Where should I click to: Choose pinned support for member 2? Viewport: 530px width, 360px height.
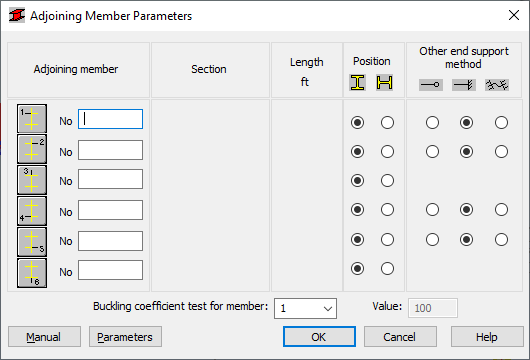pyautogui.click(x=432, y=151)
